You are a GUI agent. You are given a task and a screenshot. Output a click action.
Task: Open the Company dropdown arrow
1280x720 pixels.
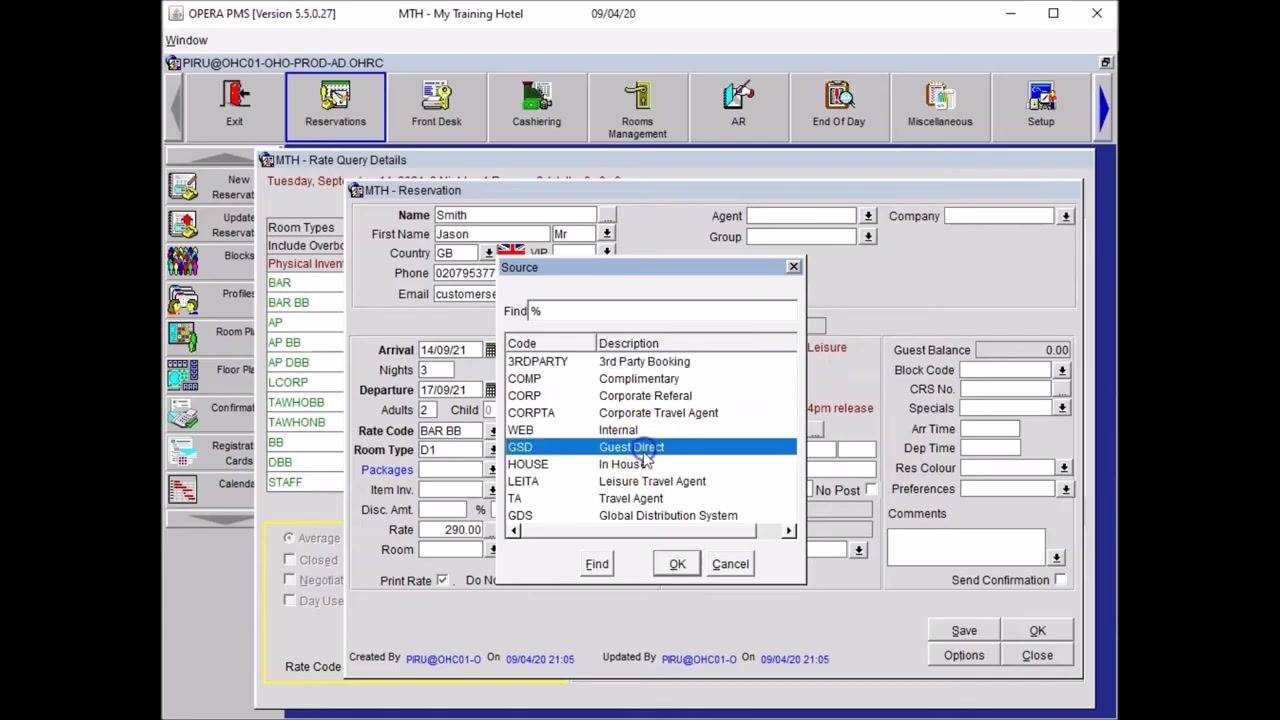coord(1066,216)
